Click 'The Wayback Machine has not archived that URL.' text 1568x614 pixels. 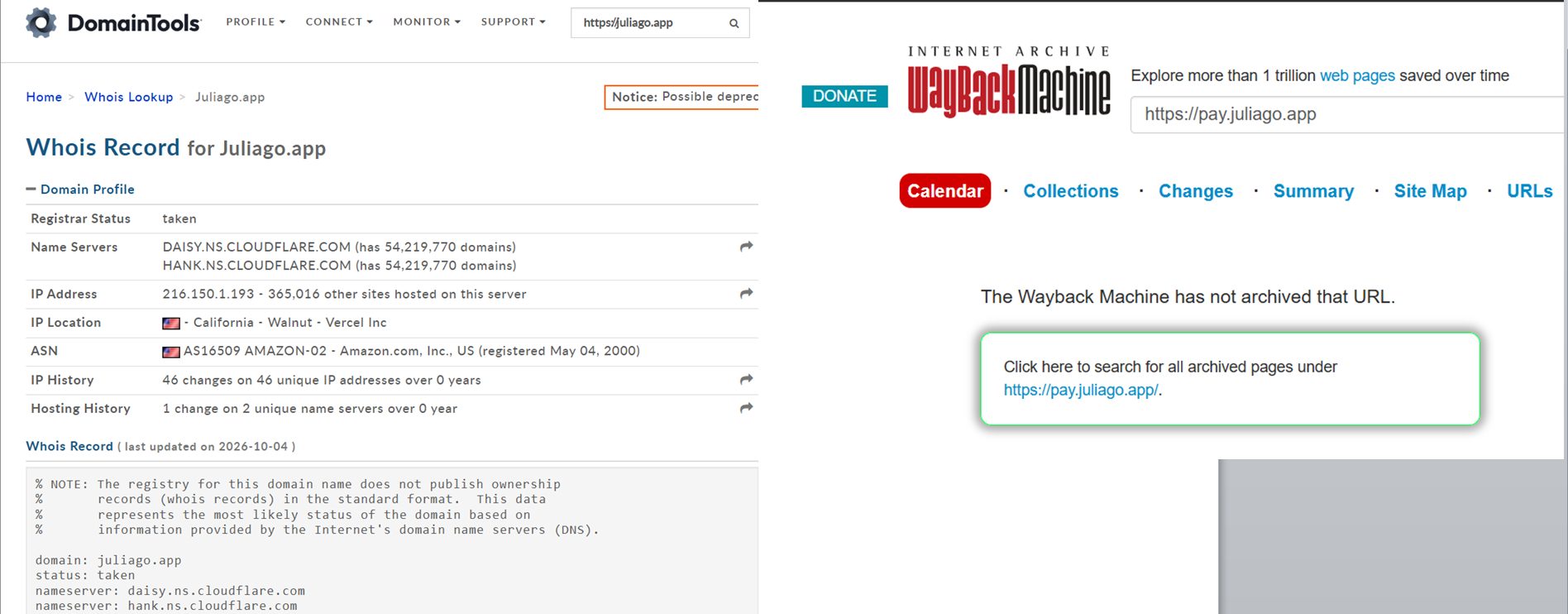(1188, 297)
